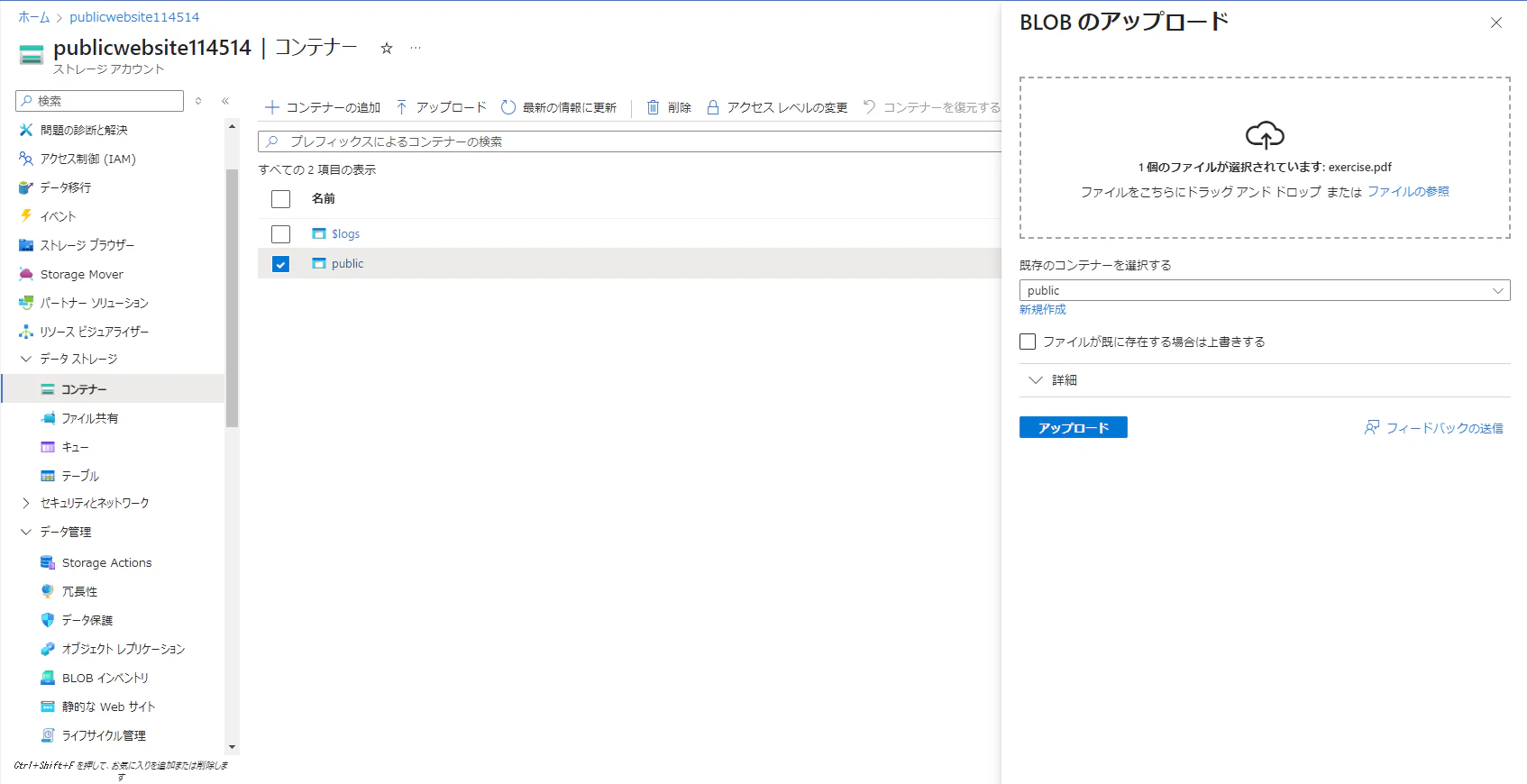Open ストレージ ブラウザー icon

[x=26, y=245]
